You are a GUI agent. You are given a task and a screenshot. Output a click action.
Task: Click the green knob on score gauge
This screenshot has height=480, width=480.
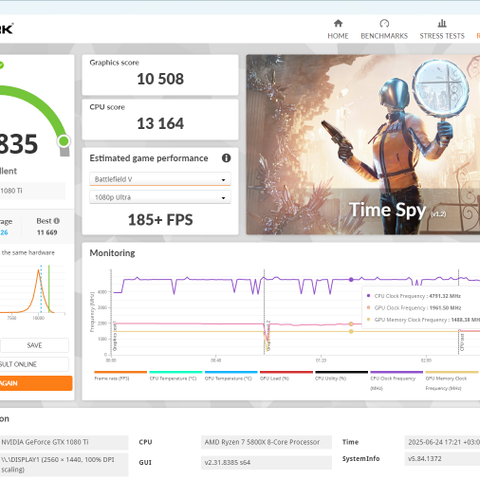click(64, 141)
